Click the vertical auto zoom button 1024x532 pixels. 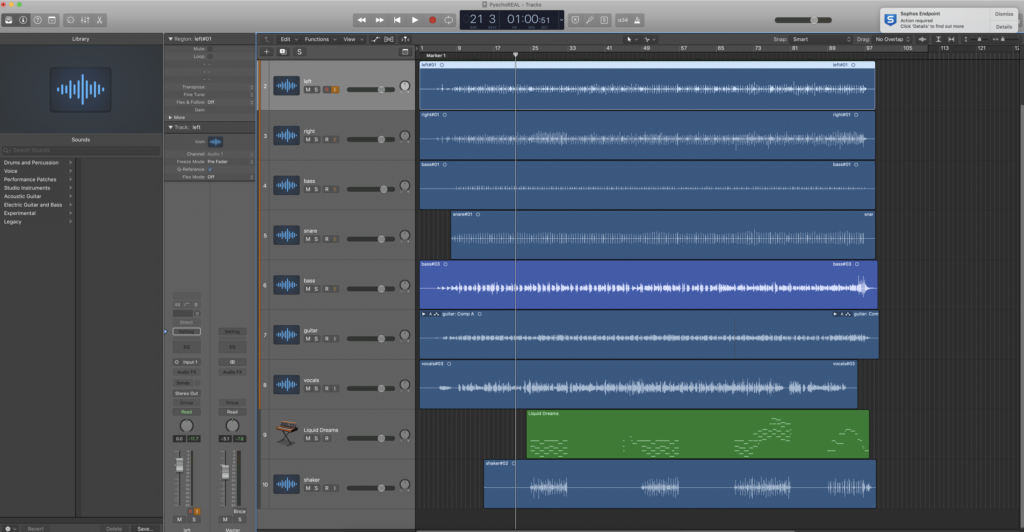pyautogui.click(x=938, y=39)
